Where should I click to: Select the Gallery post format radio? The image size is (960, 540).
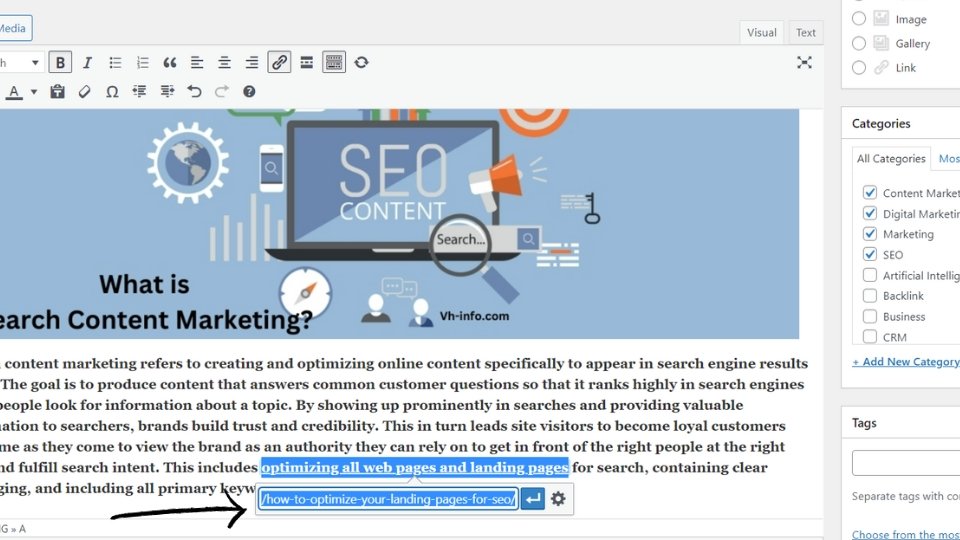[x=859, y=43]
